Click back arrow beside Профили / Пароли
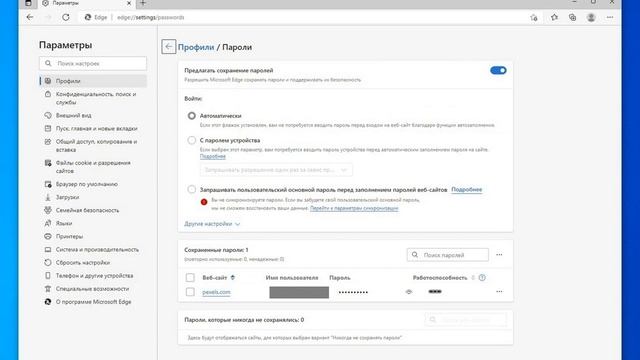 [x=168, y=47]
